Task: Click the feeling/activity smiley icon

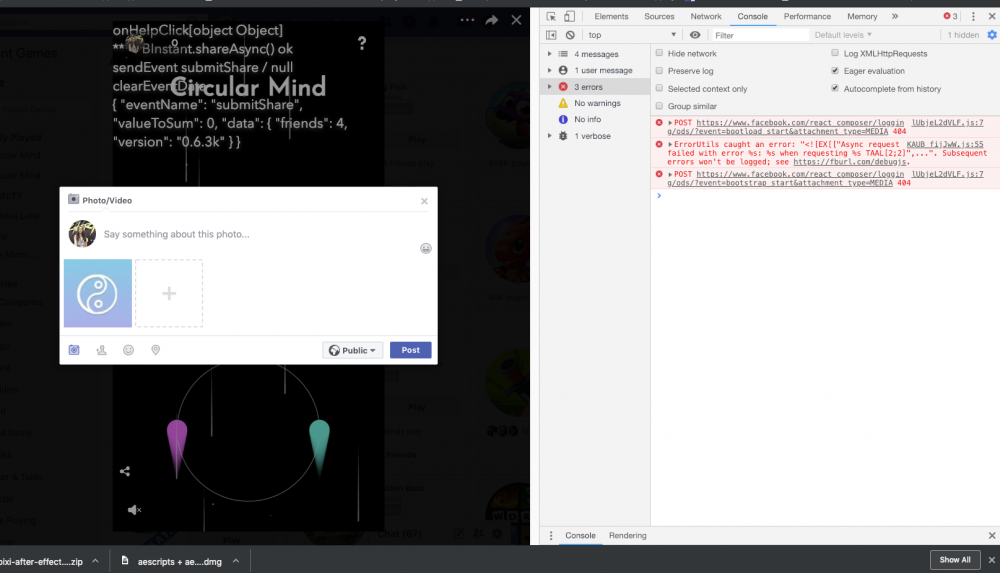Action: pos(128,350)
